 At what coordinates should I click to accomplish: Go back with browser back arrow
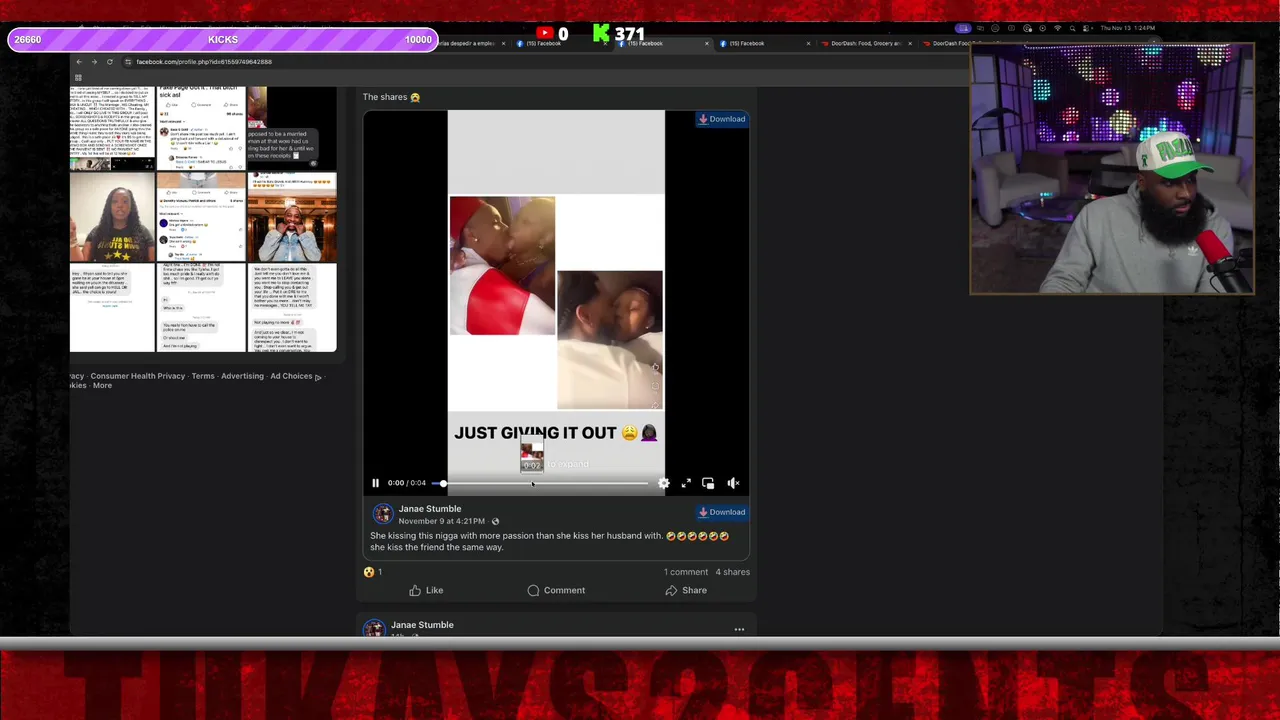pyautogui.click(x=79, y=62)
